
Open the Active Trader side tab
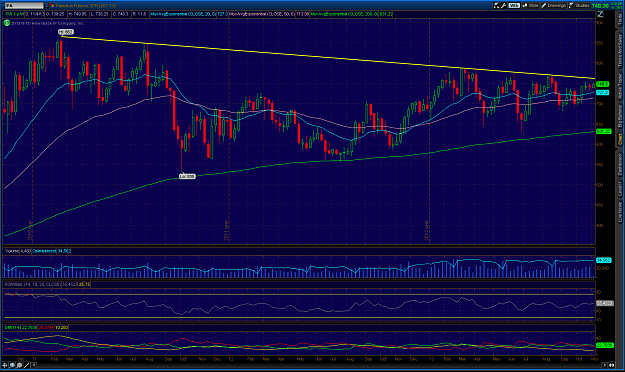pyautogui.click(x=620, y=86)
